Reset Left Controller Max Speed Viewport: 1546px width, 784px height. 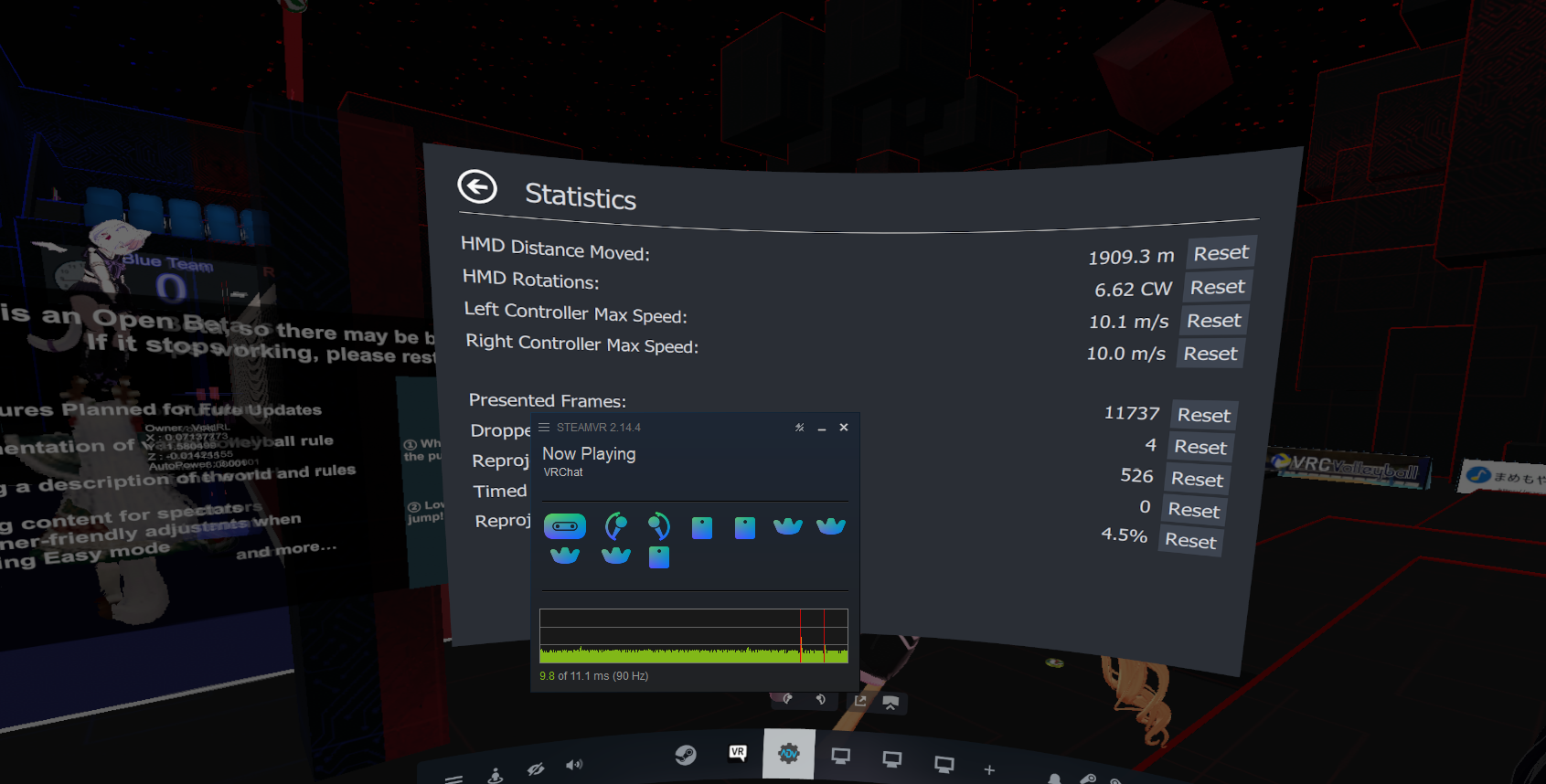(1214, 321)
